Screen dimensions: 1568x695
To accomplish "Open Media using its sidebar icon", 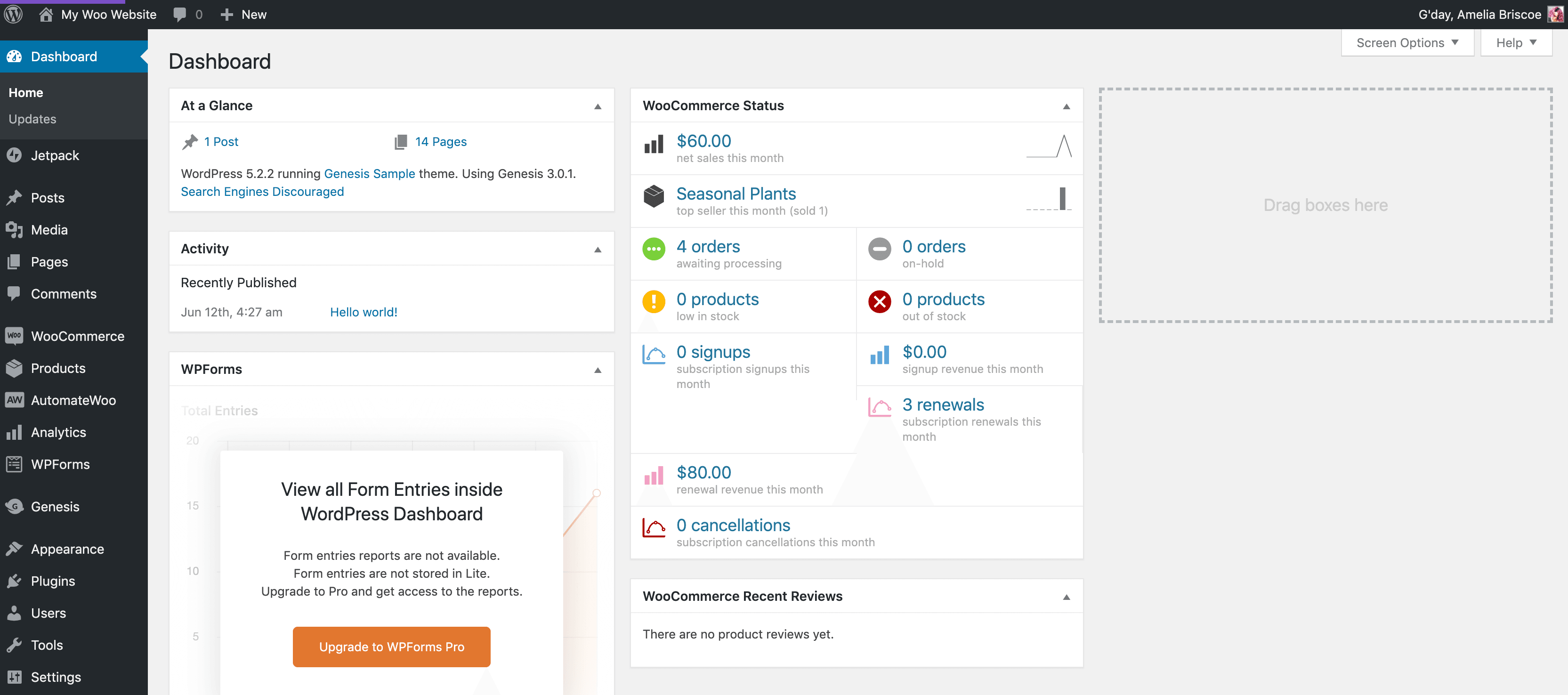I will click(x=15, y=229).
